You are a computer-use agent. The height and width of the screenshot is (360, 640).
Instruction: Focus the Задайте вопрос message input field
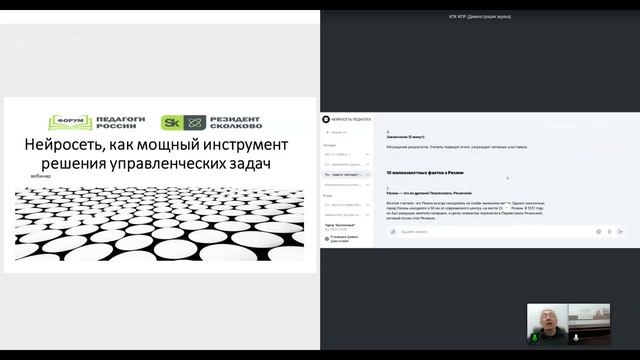coord(496,231)
